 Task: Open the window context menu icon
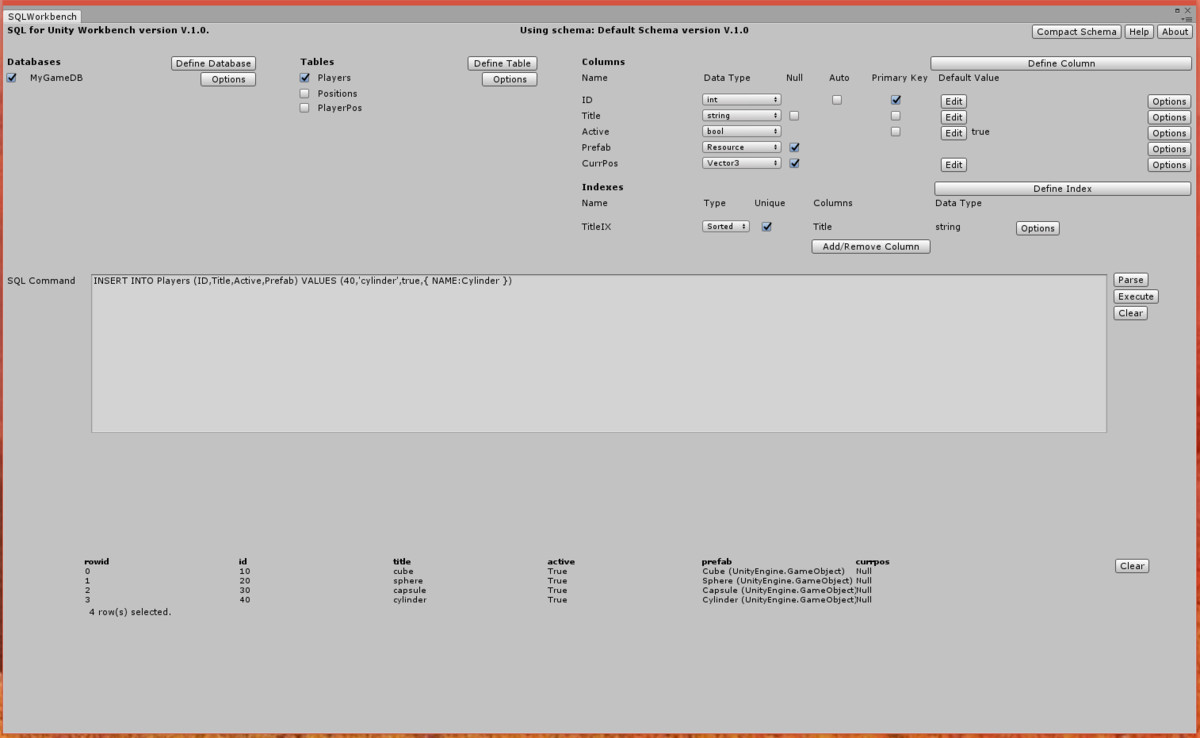(1188, 18)
